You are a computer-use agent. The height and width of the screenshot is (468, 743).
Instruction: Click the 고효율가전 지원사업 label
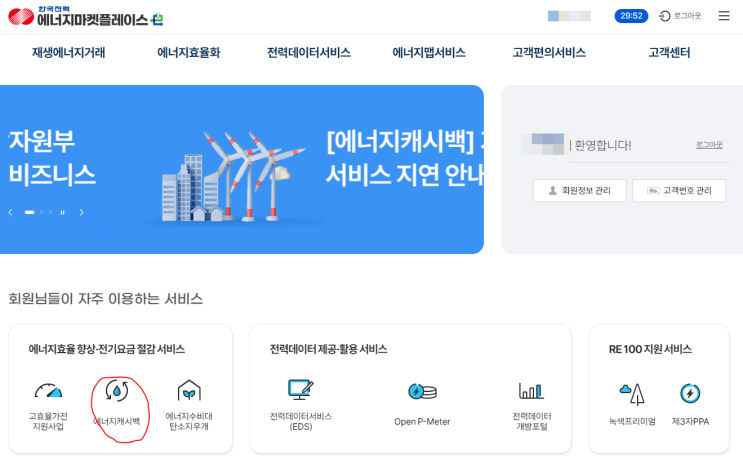click(48, 421)
